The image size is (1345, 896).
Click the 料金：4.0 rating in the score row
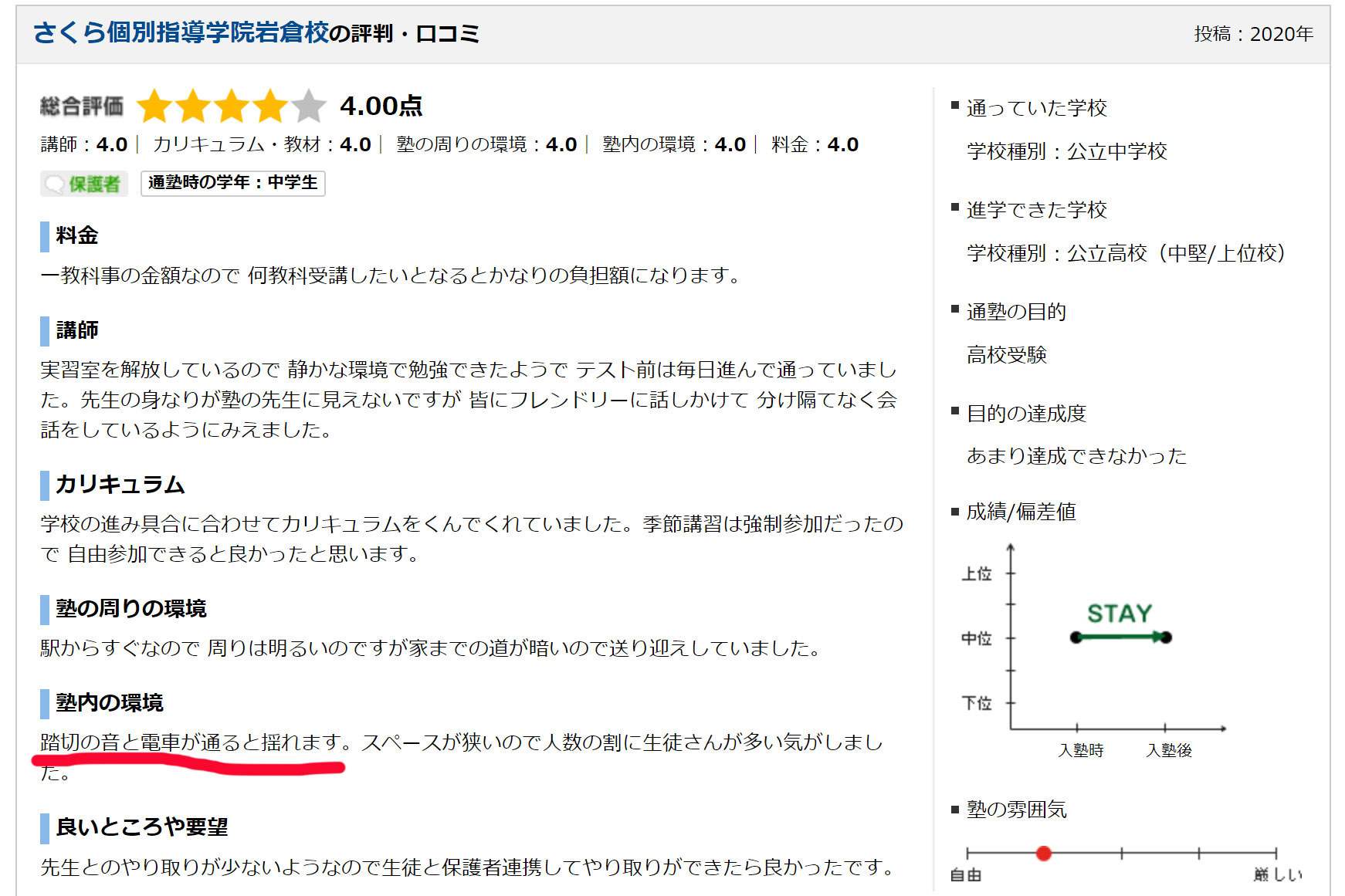click(x=815, y=144)
